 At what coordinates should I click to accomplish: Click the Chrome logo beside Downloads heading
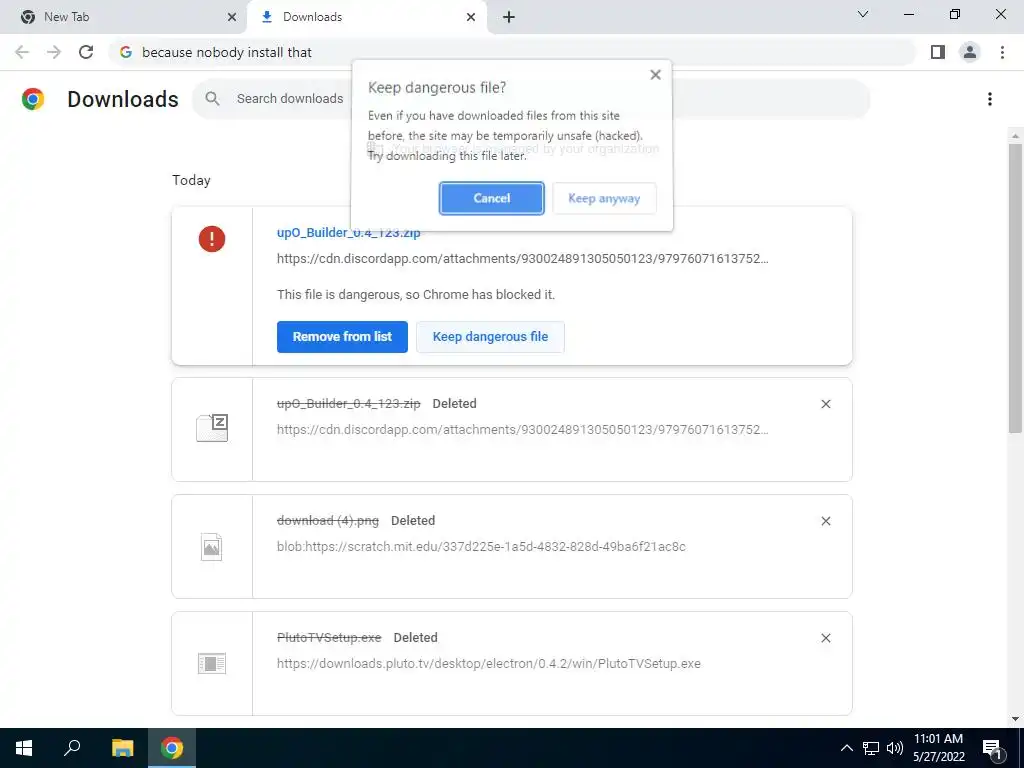pyautogui.click(x=33, y=99)
